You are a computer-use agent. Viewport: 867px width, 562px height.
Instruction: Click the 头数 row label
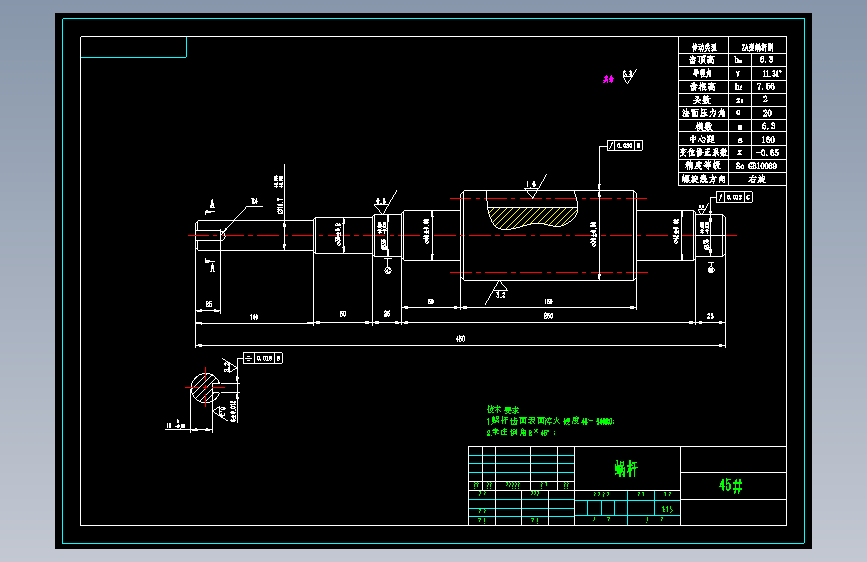[x=702, y=100]
